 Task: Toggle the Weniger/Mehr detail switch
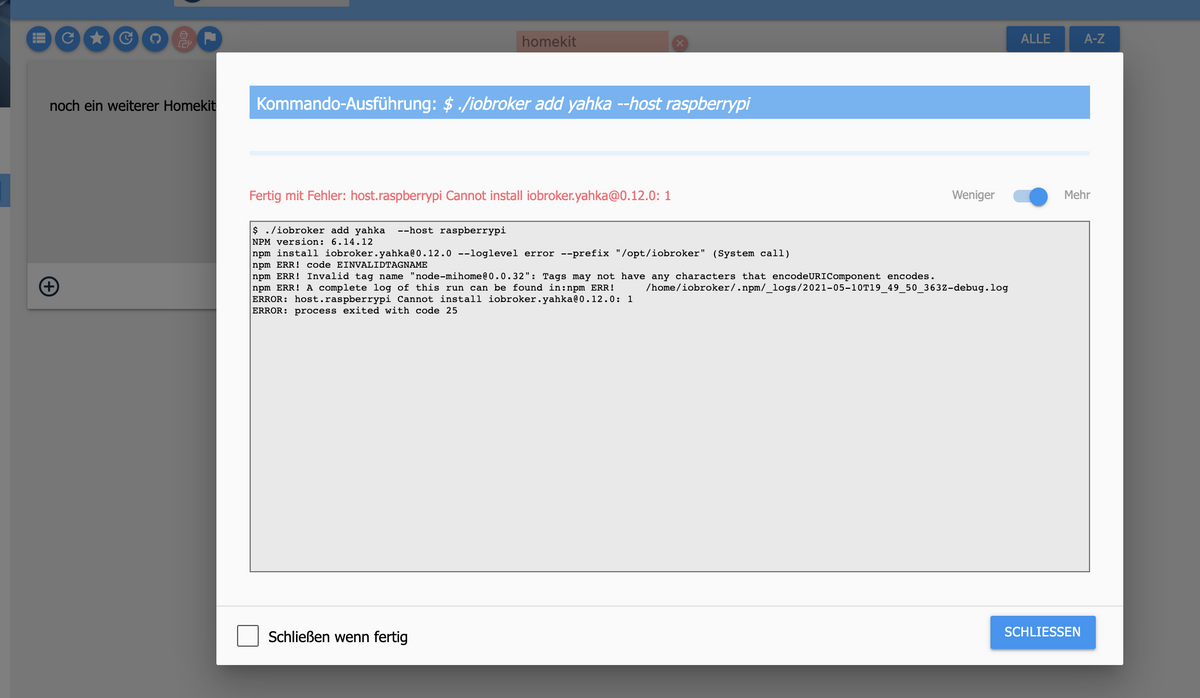1030,196
